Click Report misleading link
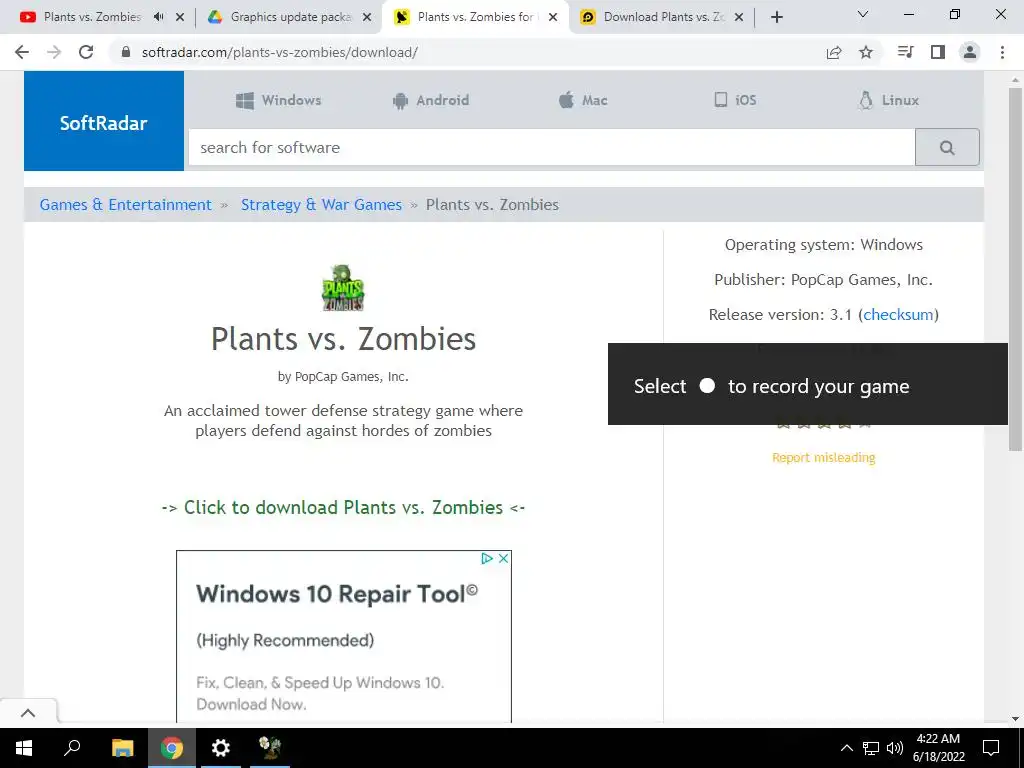This screenshot has height=768, width=1024. pyautogui.click(x=824, y=457)
